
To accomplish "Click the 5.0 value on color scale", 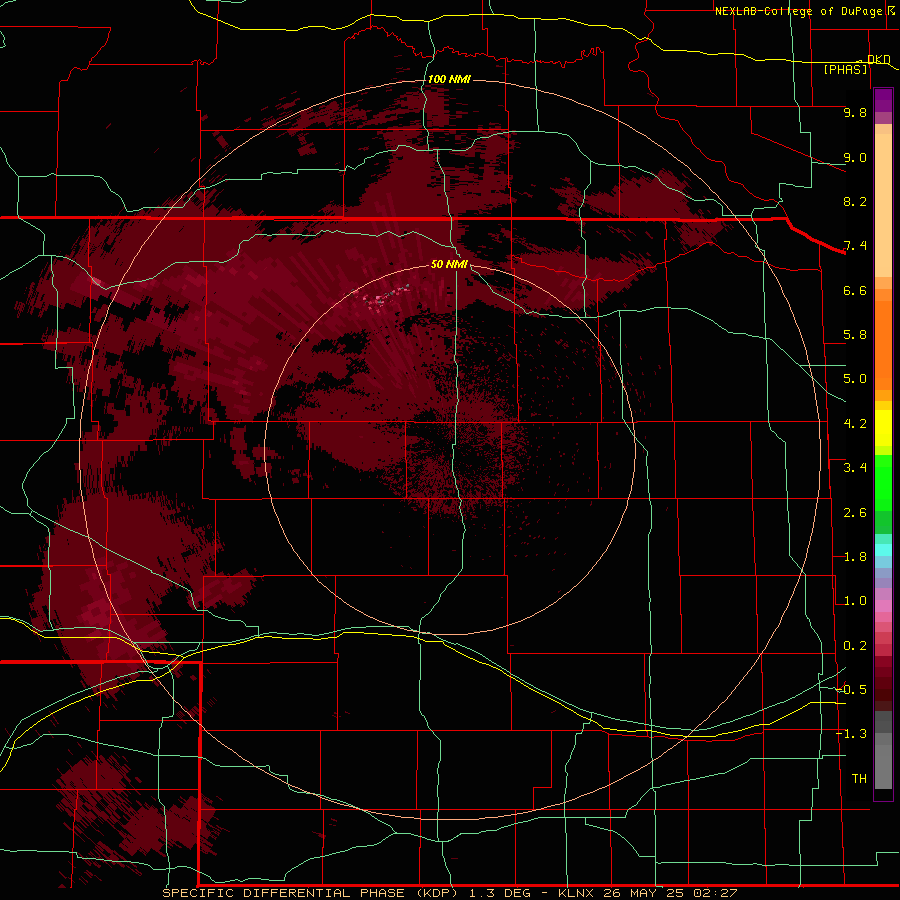I will pyautogui.click(x=855, y=379).
